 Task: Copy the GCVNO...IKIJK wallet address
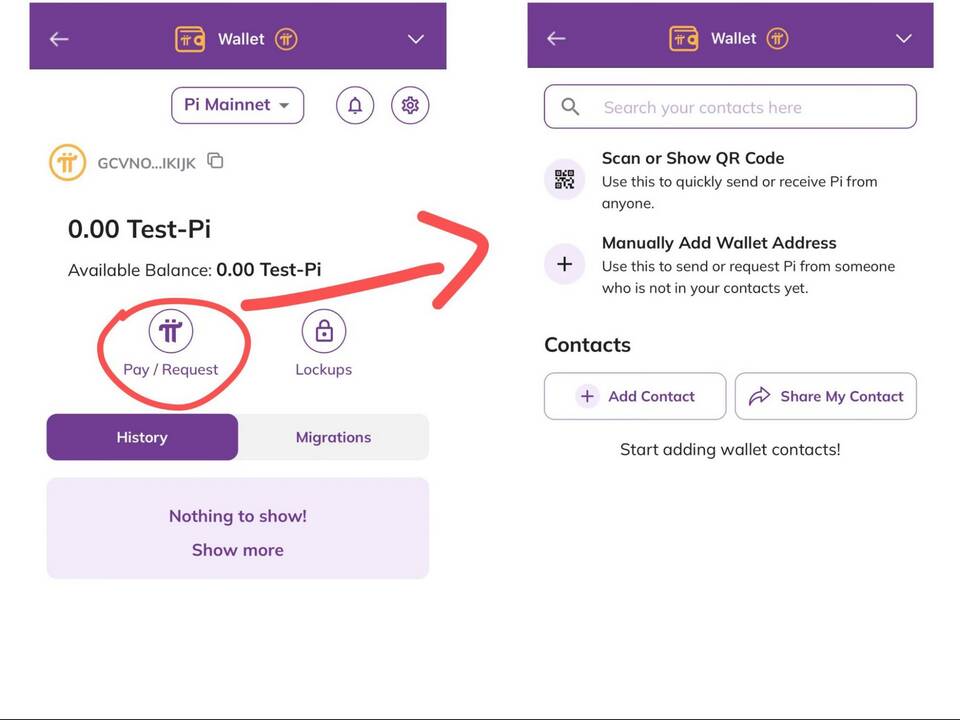(x=216, y=160)
